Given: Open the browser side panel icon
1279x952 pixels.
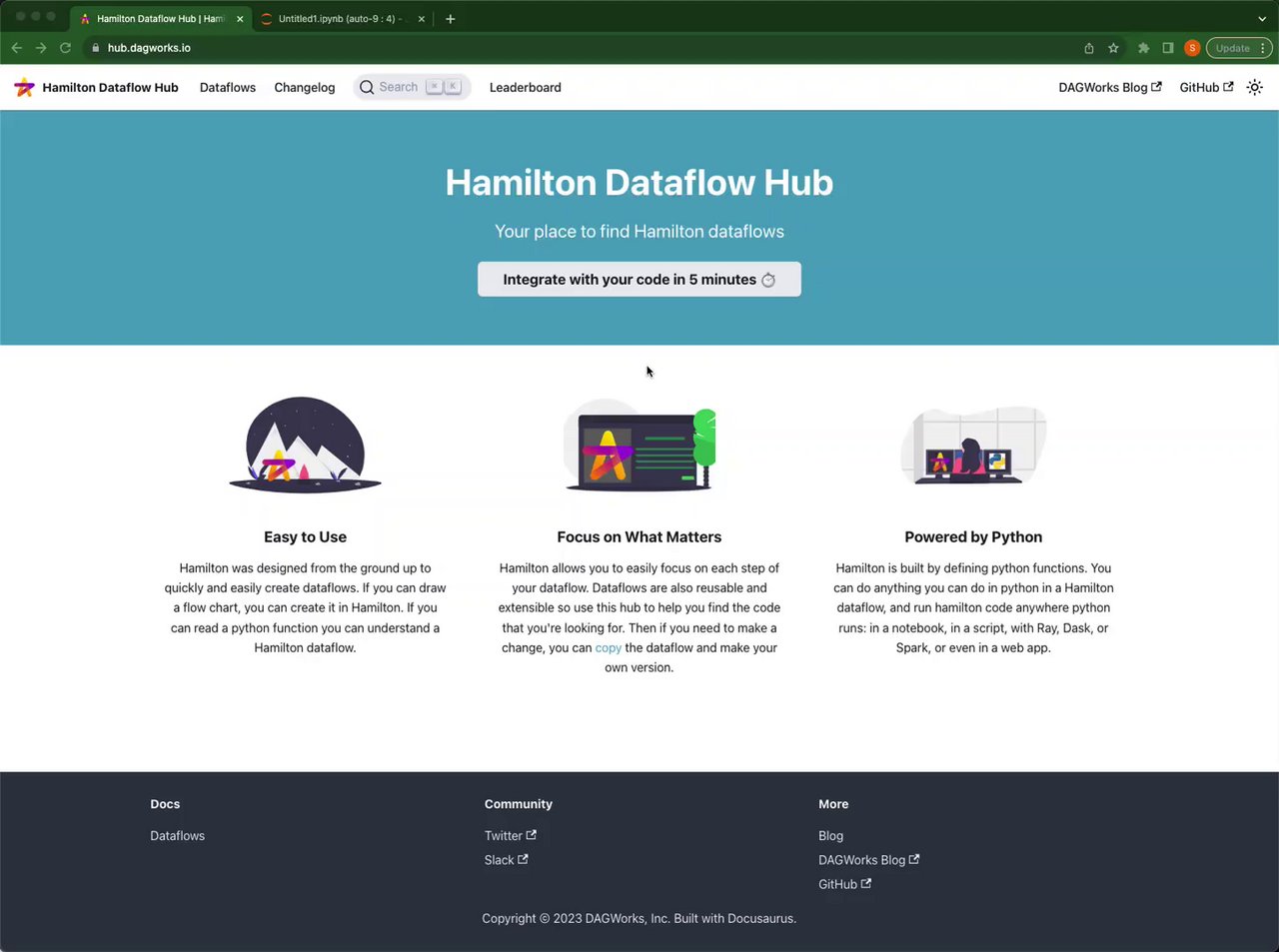Looking at the screenshot, I should (x=1168, y=48).
